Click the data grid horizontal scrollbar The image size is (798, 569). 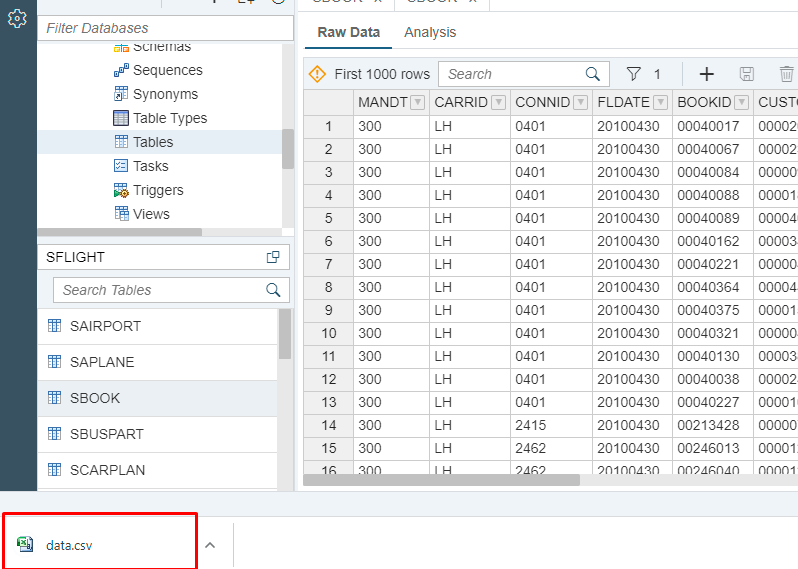441,480
